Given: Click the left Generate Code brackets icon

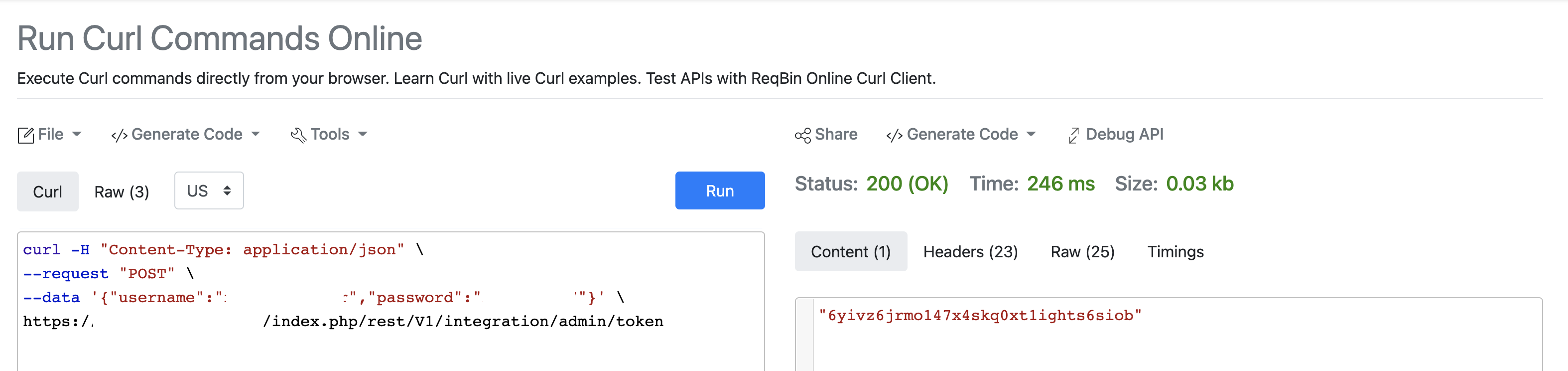Looking at the screenshot, I should (x=120, y=135).
